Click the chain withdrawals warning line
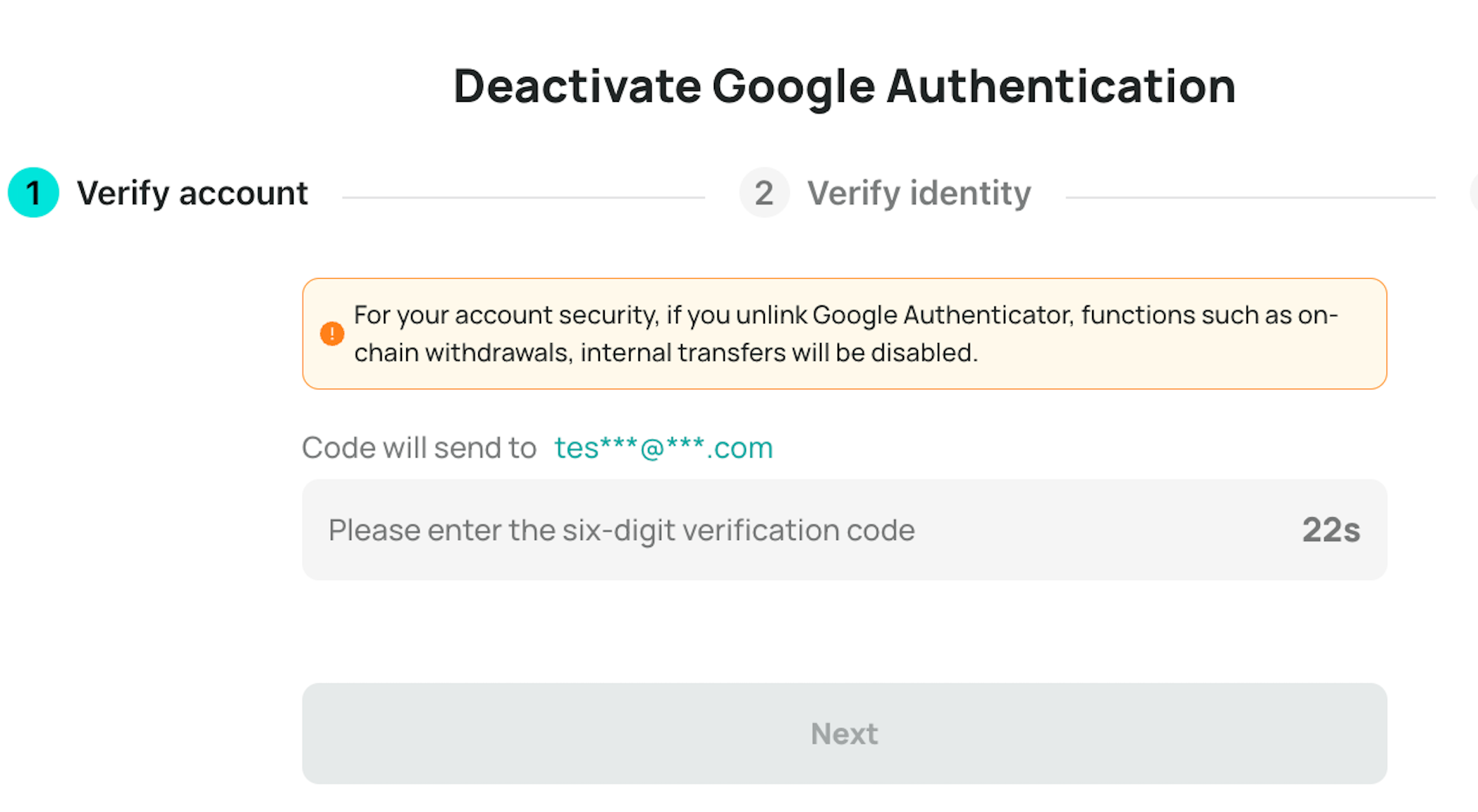The image size is (1478, 812). point(666,353)
